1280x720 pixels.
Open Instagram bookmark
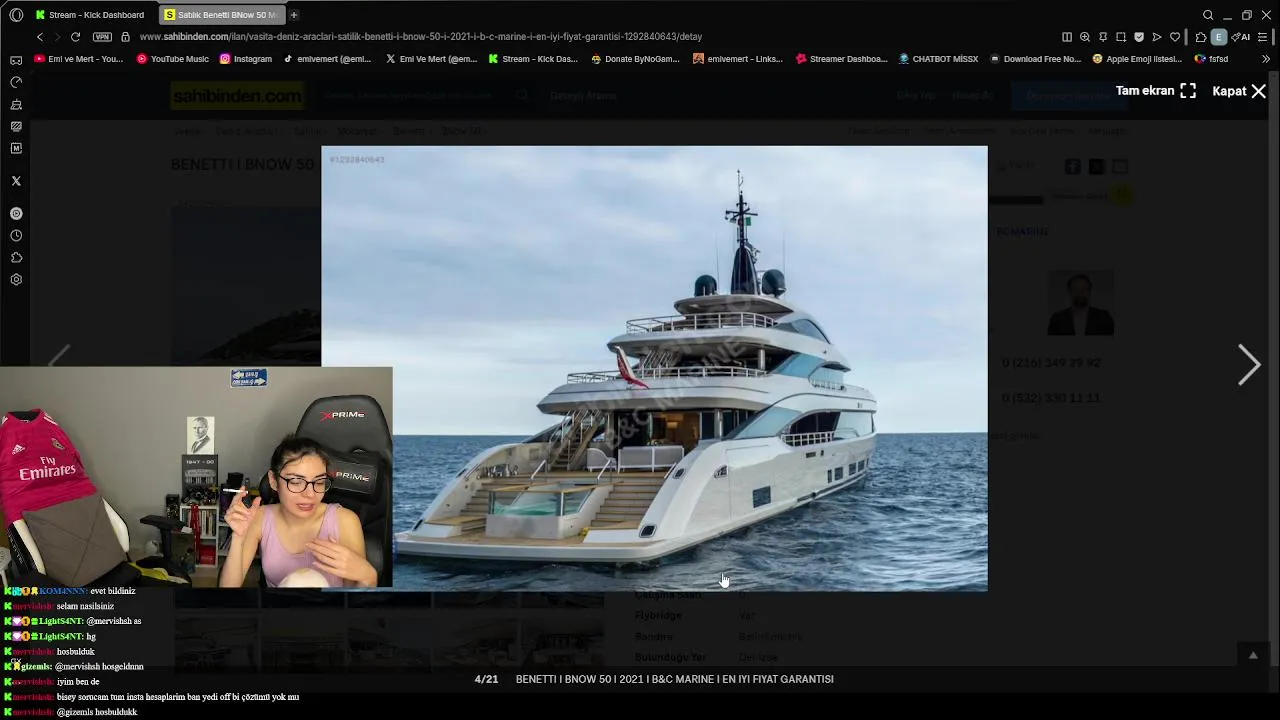point(246,59)
